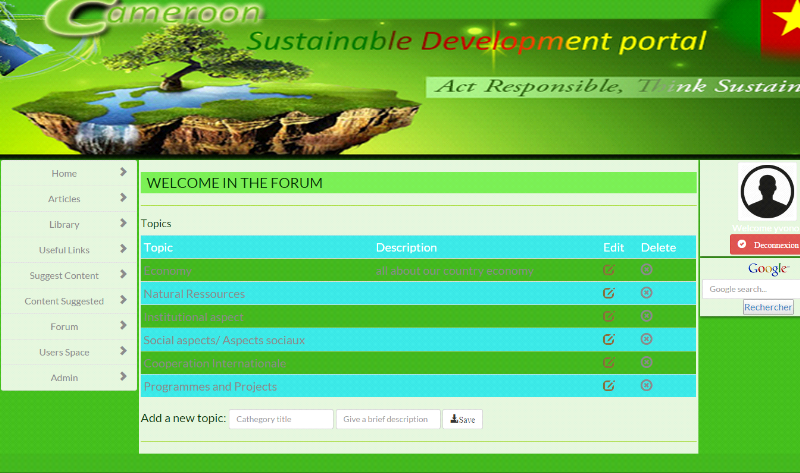Screen dimensions: 800x473
Task: Click the Google logo
Action: [769, 269]
